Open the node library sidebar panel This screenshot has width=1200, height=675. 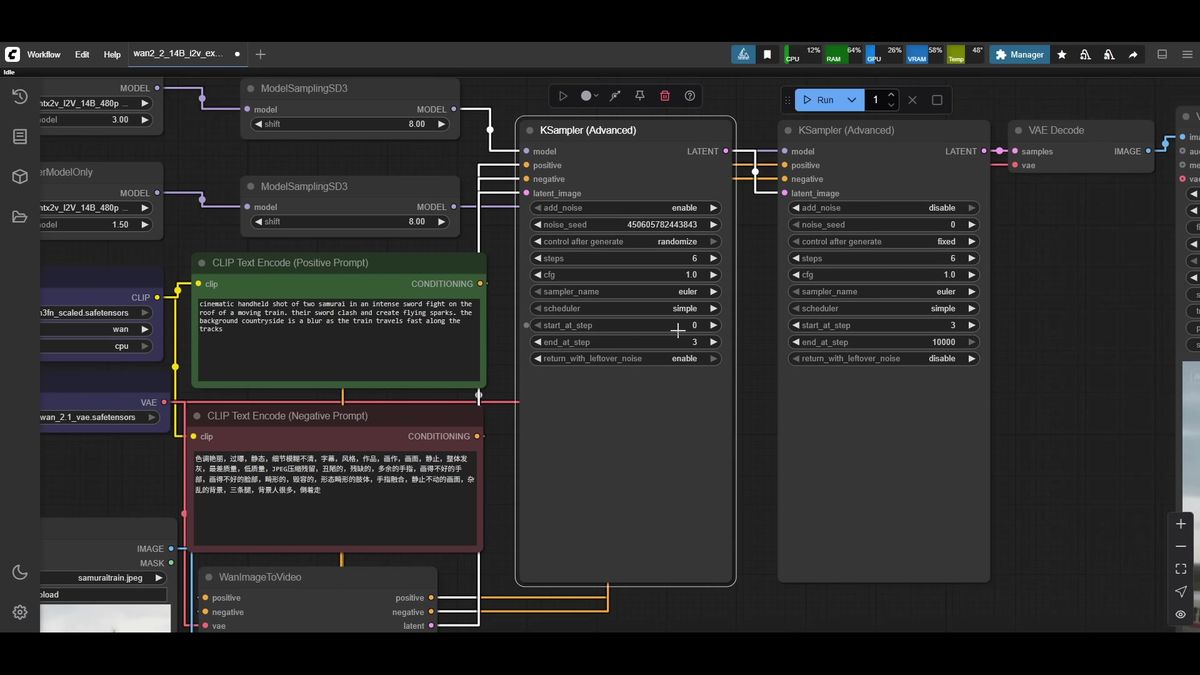19,136
